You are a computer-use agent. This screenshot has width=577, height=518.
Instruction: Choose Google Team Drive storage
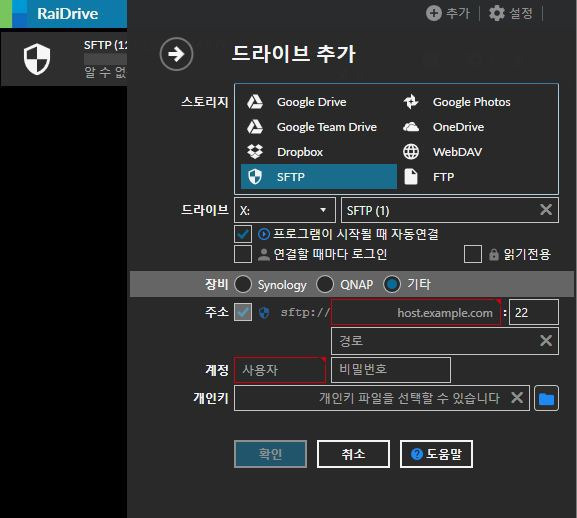(x=319, y=127)
